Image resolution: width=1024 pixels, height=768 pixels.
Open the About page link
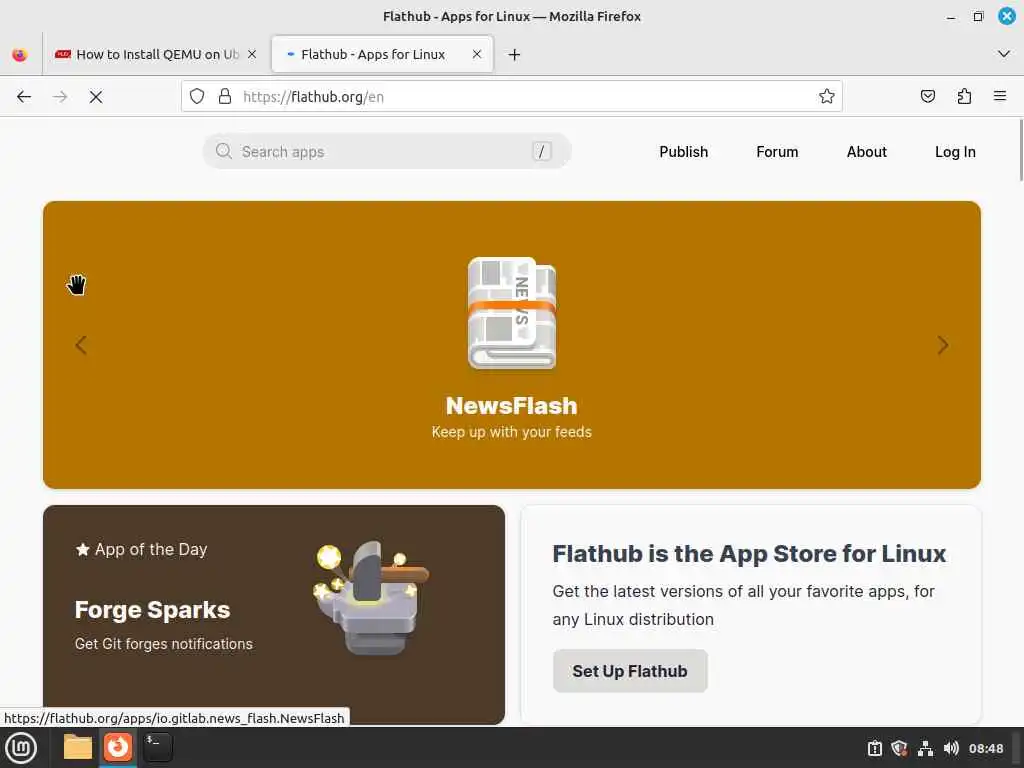click(867, 152)
